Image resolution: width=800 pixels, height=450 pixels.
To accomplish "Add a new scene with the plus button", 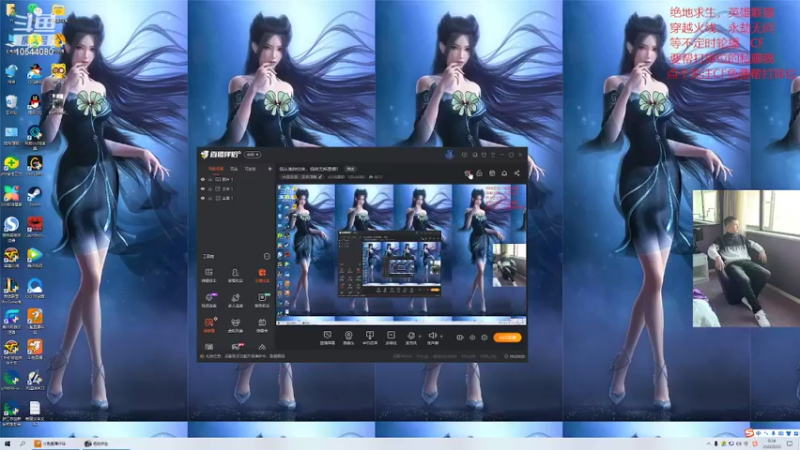I will coord(270,169).
